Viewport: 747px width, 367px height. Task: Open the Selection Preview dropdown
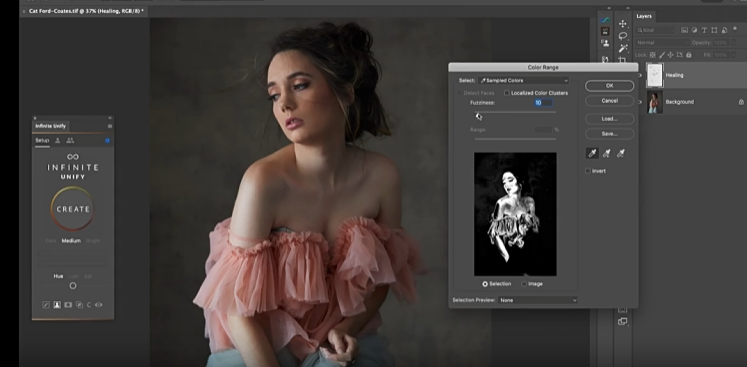(538, 300)
